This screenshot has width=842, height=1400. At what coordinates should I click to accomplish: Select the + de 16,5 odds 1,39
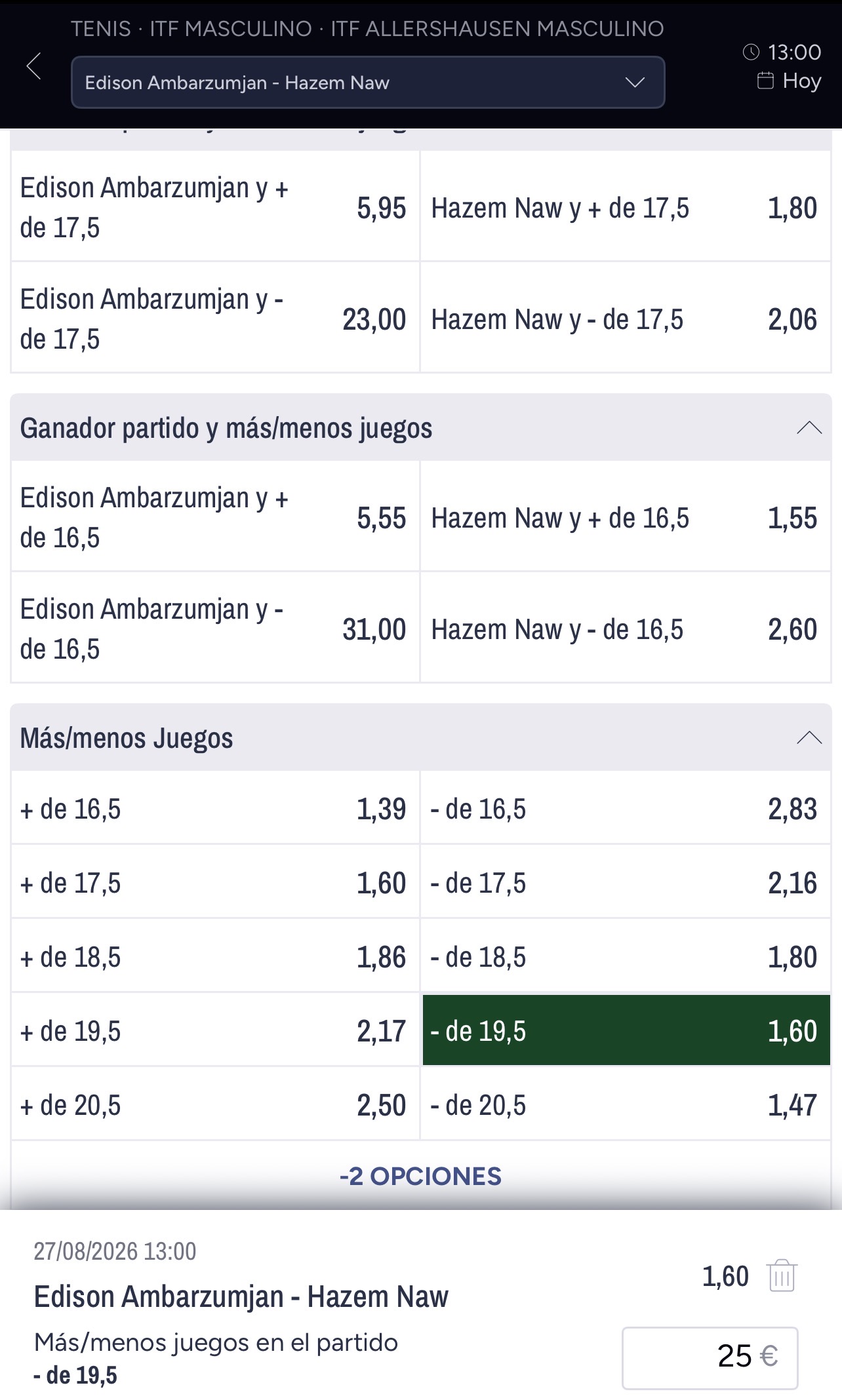coord(215,808)
